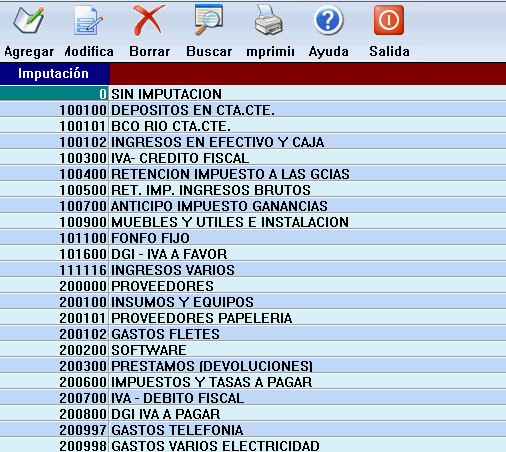This screenshot has height=452, width=506.
Task: Click the Imputación column header
Action: (x=54, y=74)
